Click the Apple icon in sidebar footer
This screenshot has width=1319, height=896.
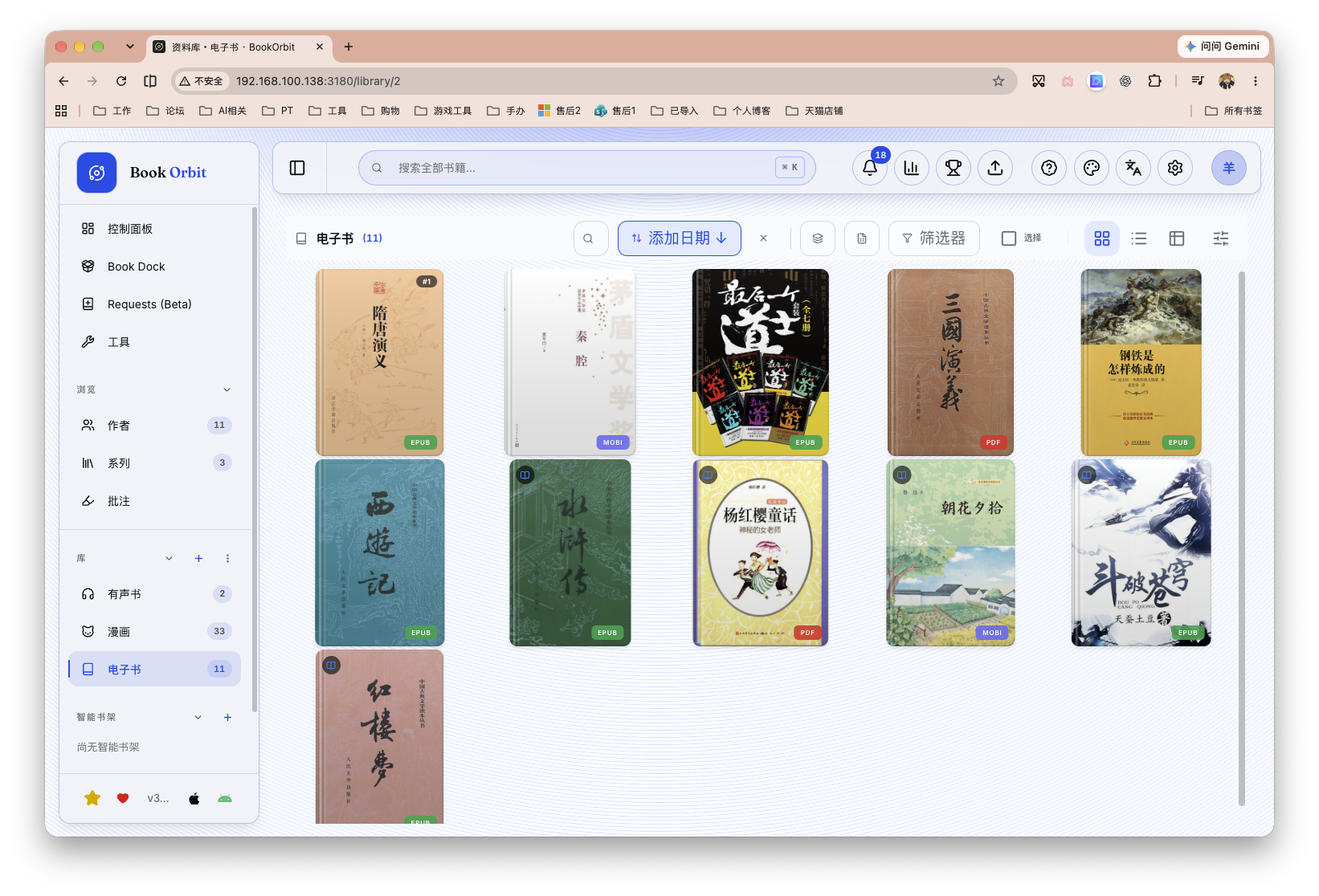tap(194, 798)
